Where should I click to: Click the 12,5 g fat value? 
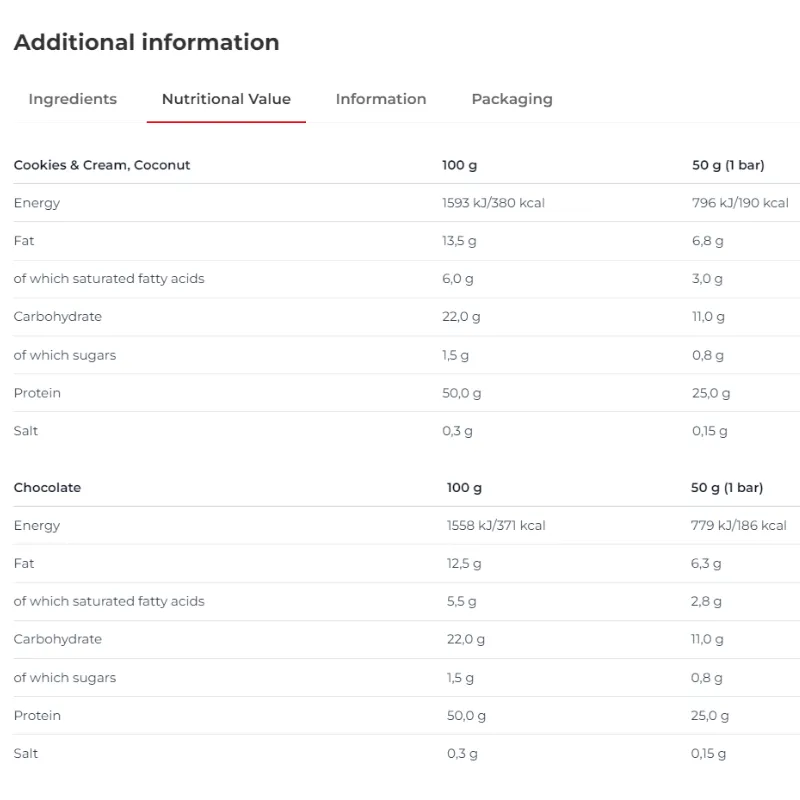[x=464, y=564]
